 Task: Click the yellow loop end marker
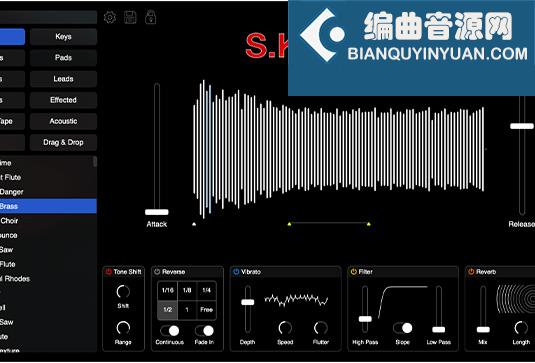coord(368,224)
